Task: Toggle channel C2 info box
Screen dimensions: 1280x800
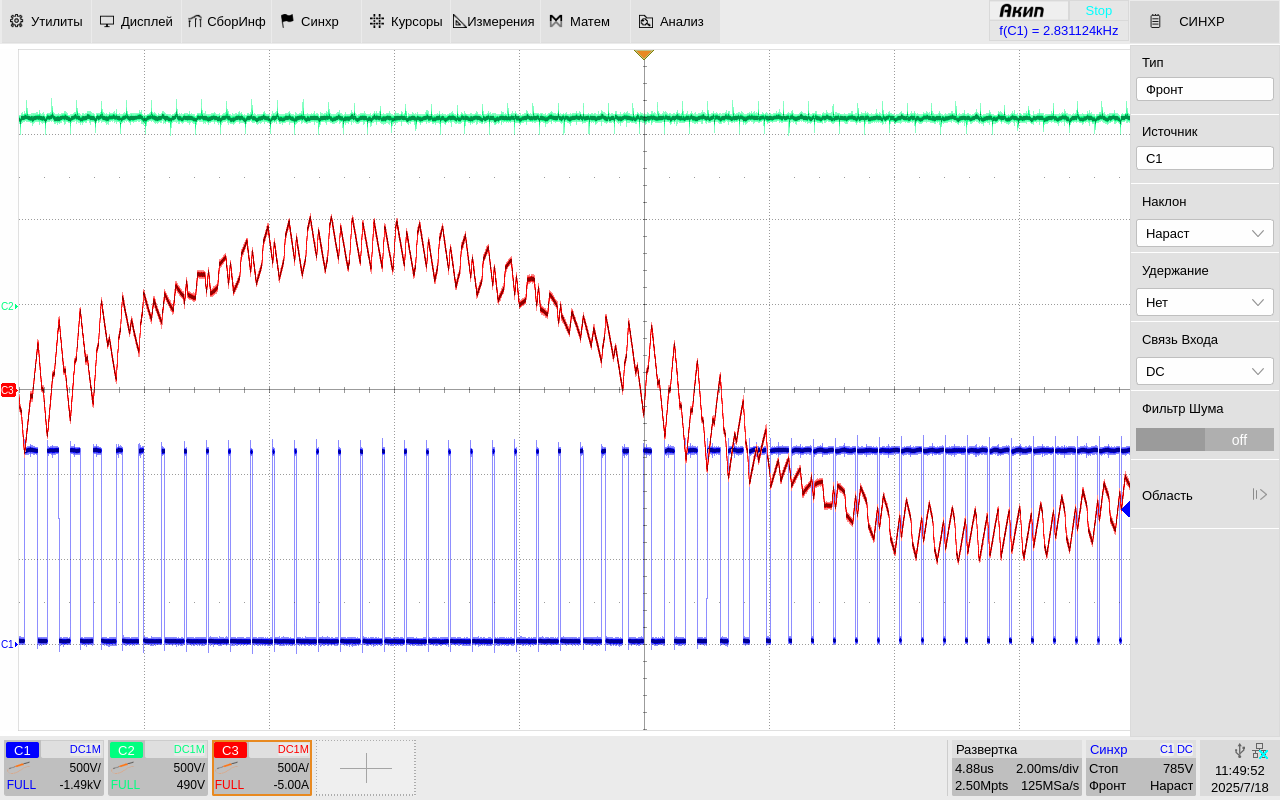Action: (158, 768)
